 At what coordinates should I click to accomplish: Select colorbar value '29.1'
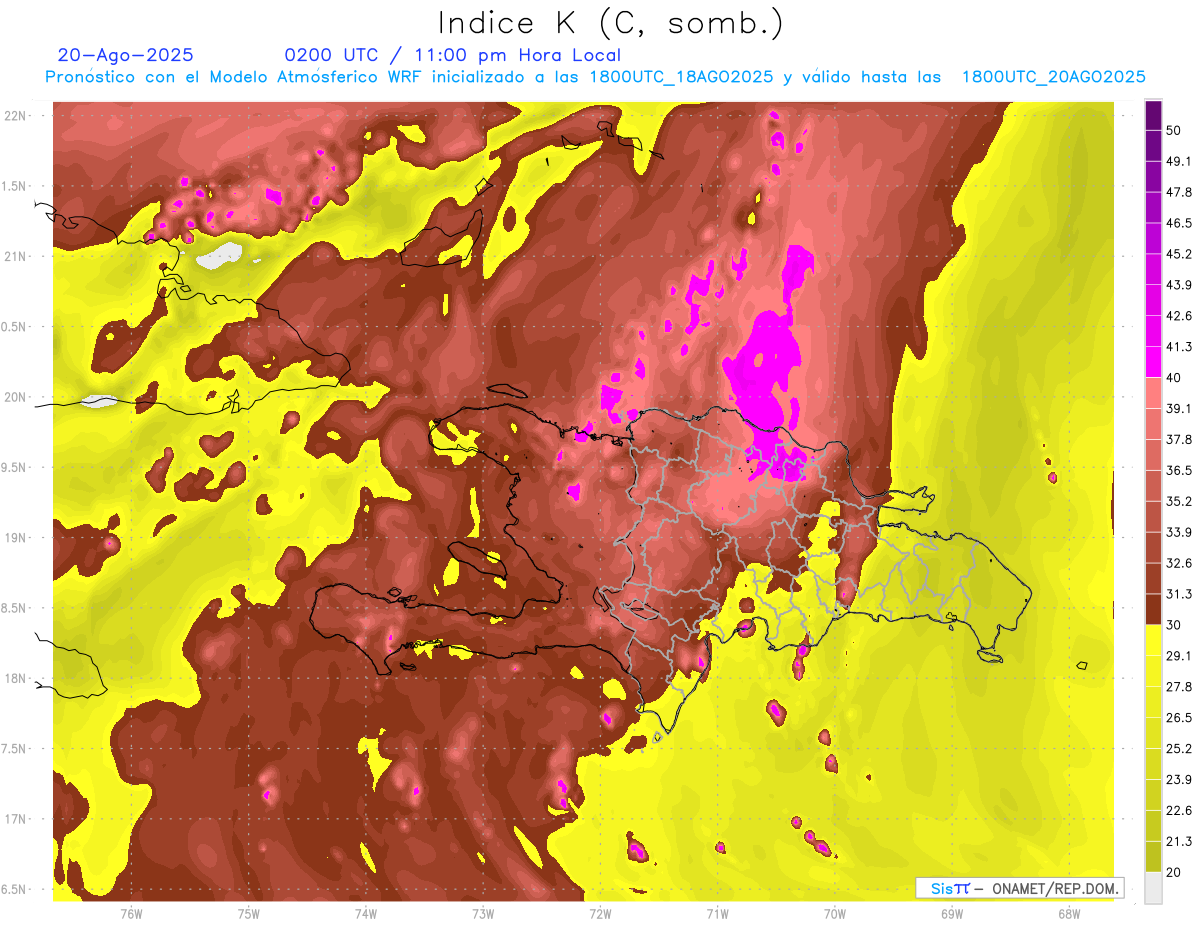[1179, 655]
